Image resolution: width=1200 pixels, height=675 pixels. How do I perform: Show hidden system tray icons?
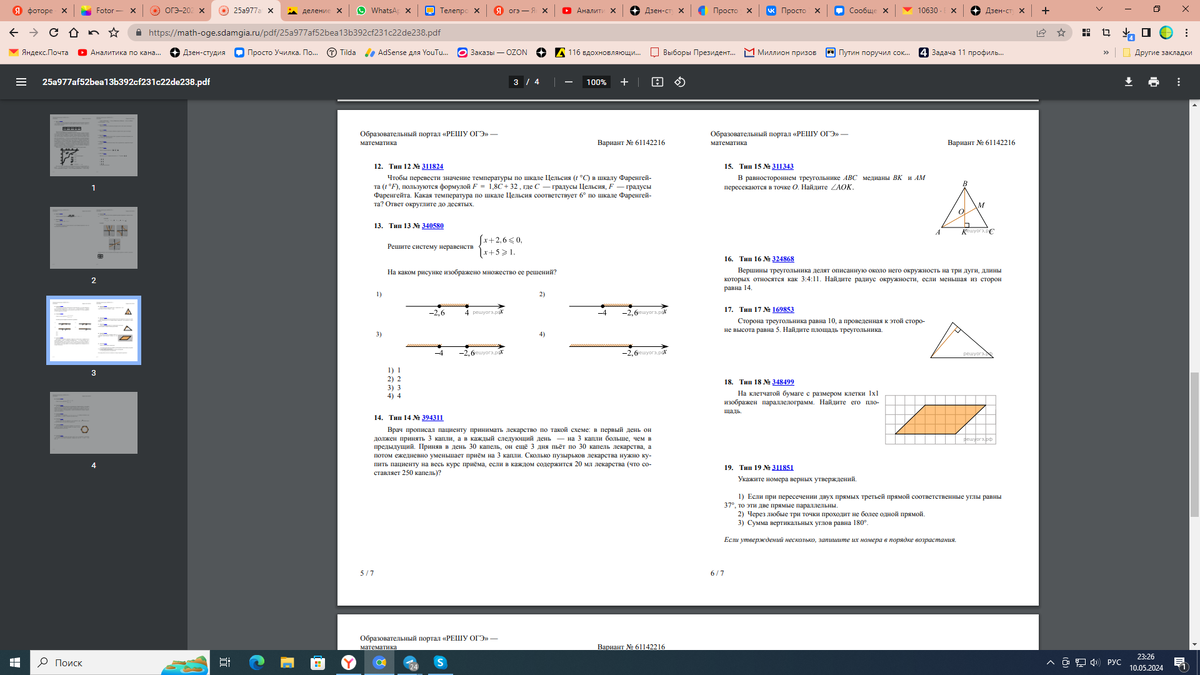(x=1051, y=663)
